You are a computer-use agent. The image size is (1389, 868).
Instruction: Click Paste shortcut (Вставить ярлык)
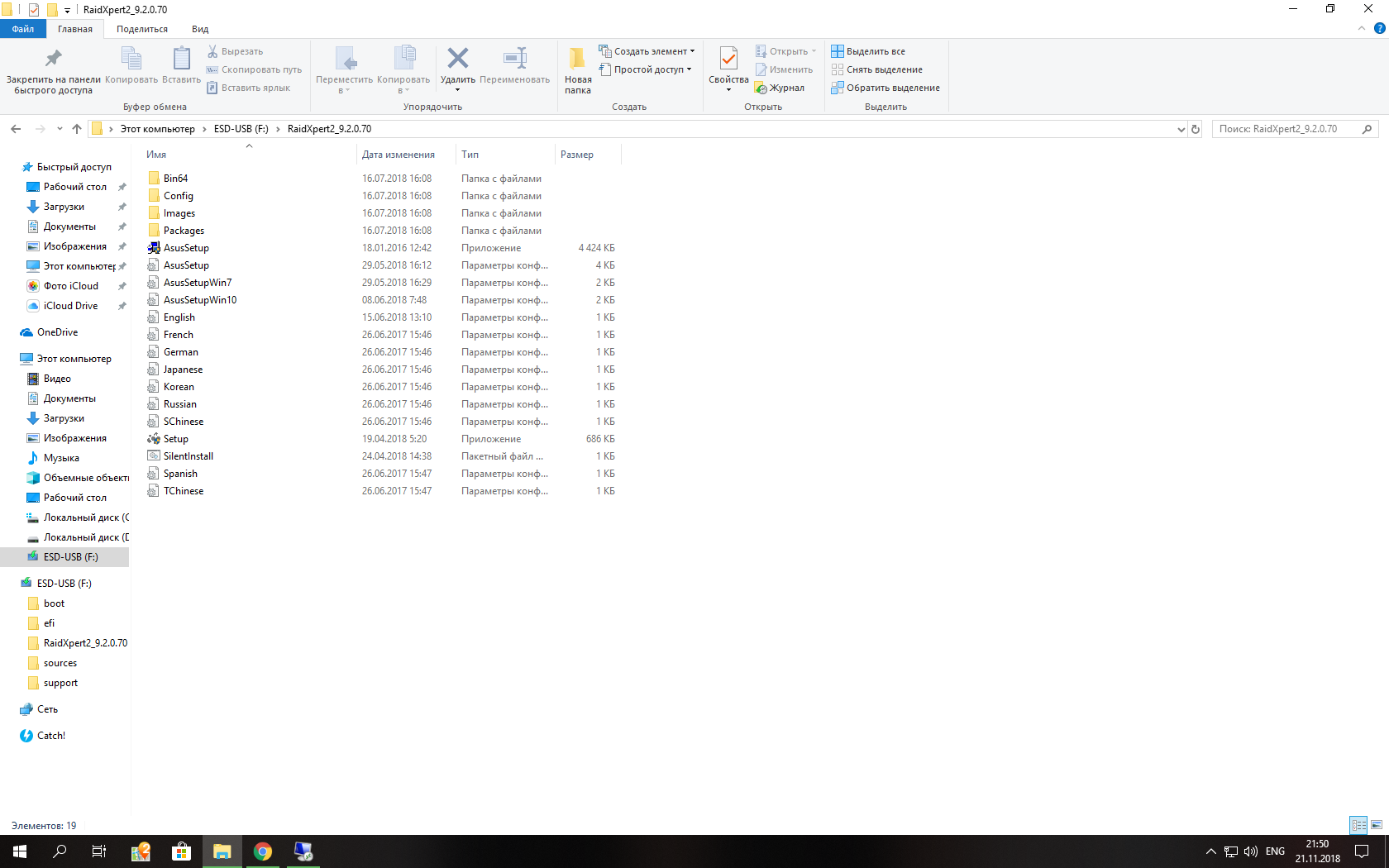click(248, 88)
